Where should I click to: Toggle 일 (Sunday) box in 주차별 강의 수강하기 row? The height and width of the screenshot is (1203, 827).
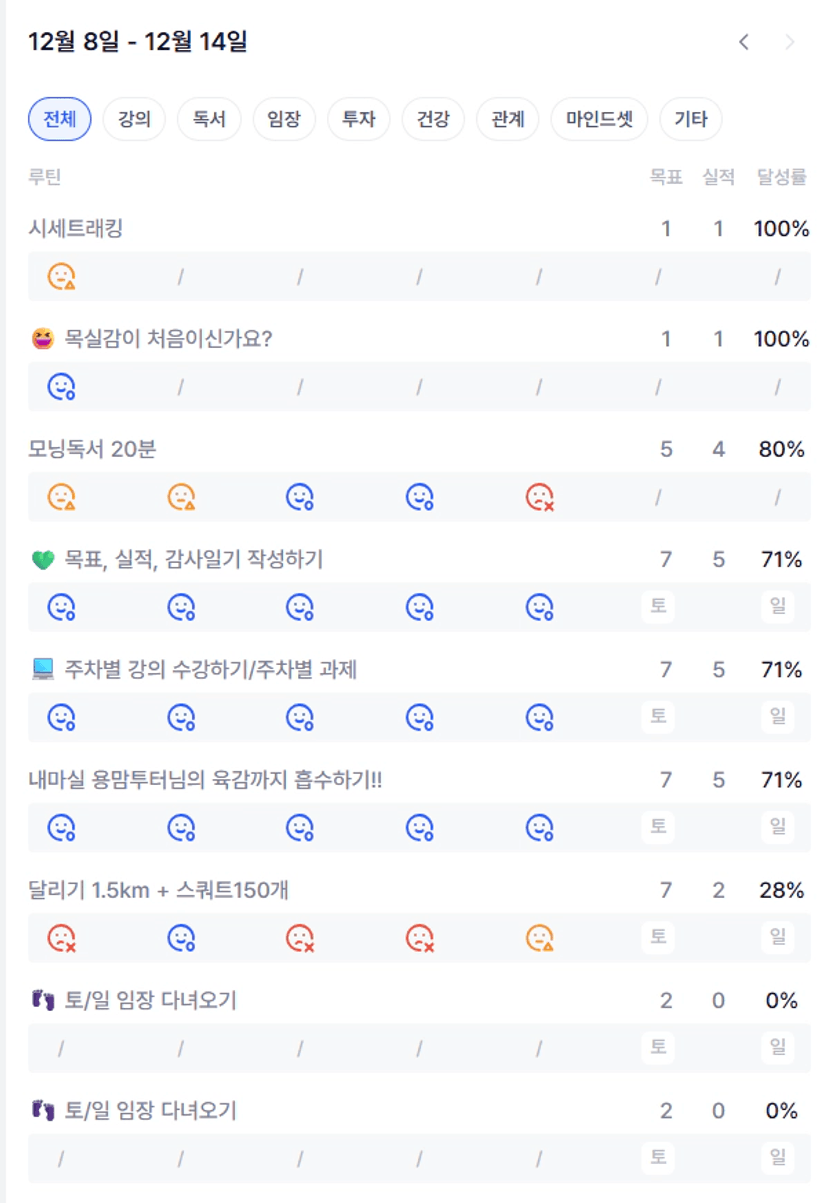tap(777, 716)
